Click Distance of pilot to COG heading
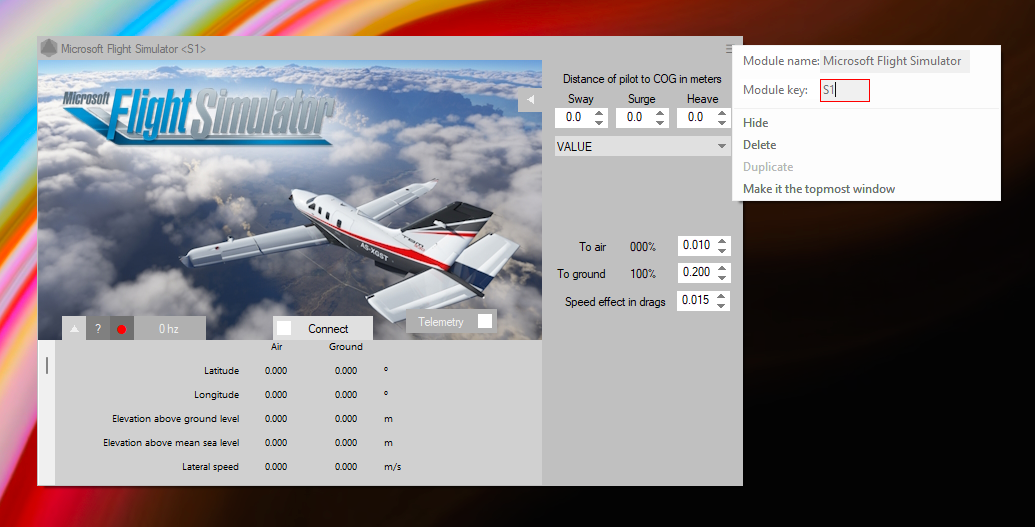 642,79
